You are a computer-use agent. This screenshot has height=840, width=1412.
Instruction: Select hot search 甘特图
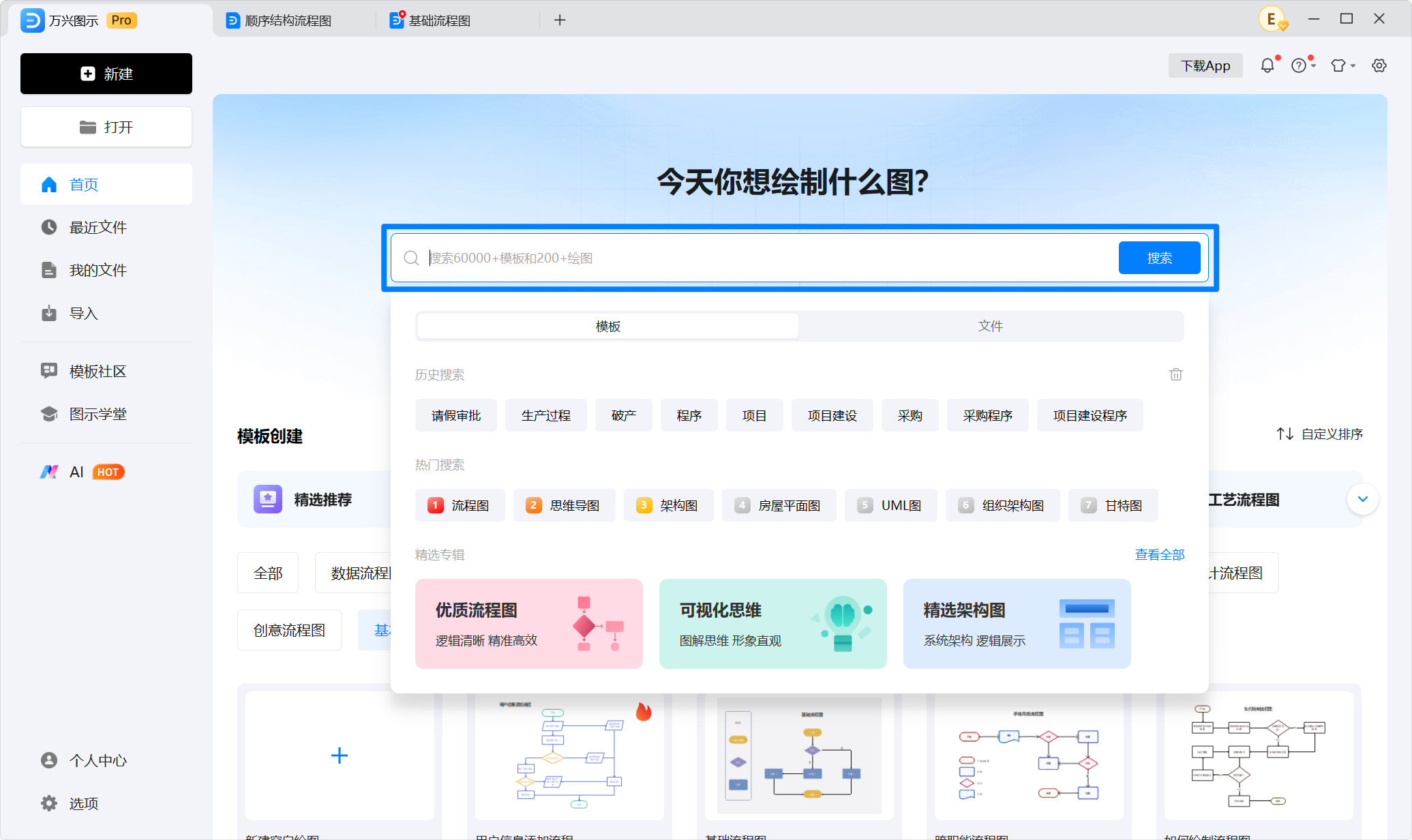tap(1113, 505)
